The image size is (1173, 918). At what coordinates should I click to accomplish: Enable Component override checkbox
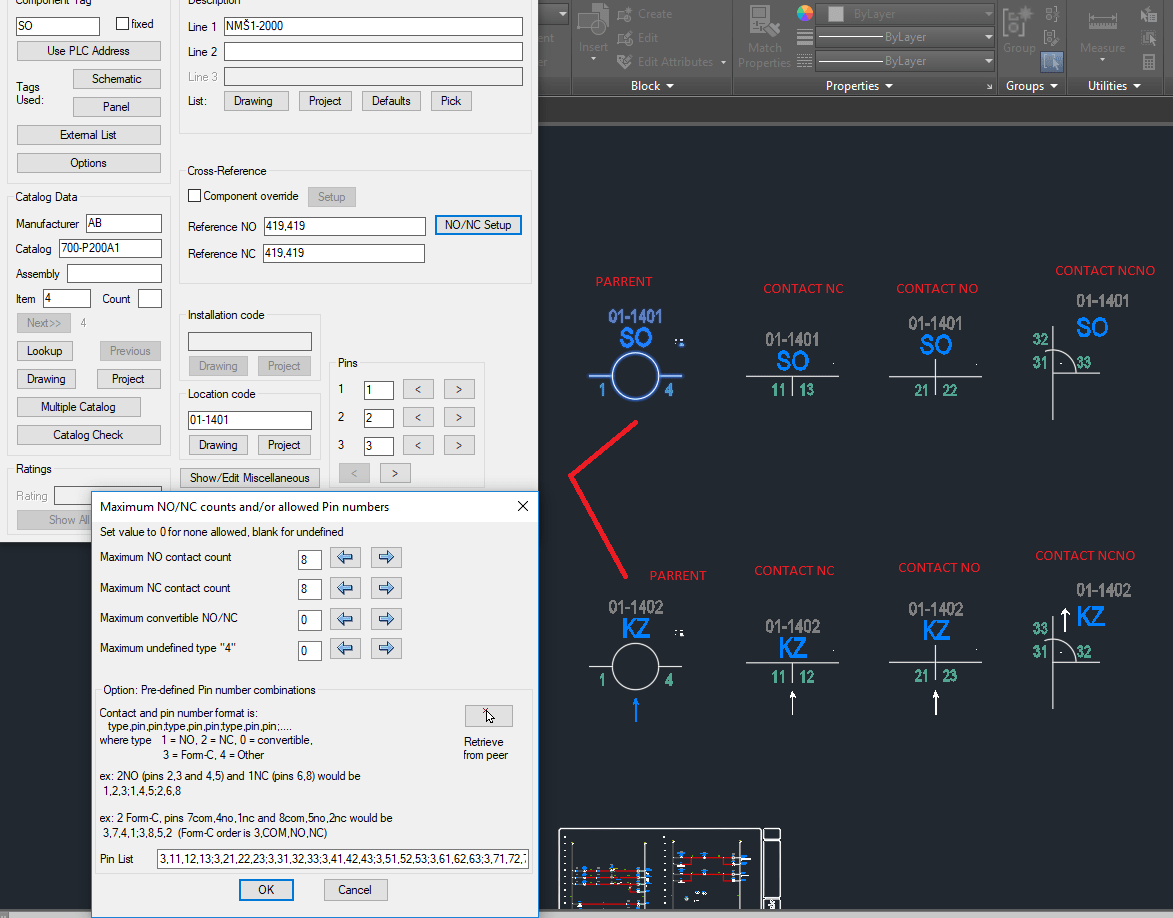click(195, 195)
